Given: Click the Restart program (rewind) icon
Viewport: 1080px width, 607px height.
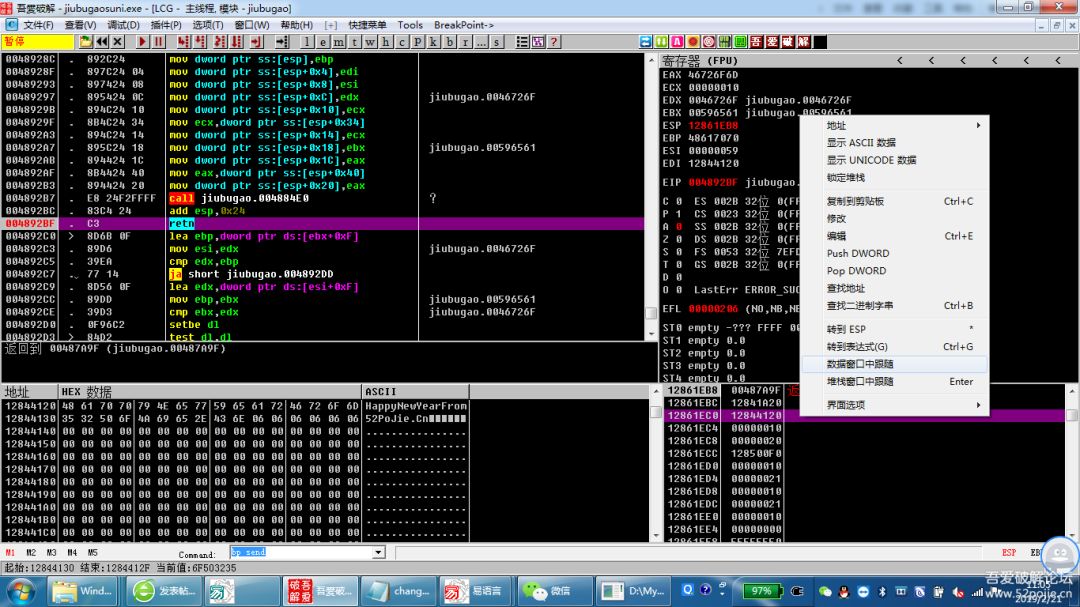Looking at the screenshot, I should (102, 42).
